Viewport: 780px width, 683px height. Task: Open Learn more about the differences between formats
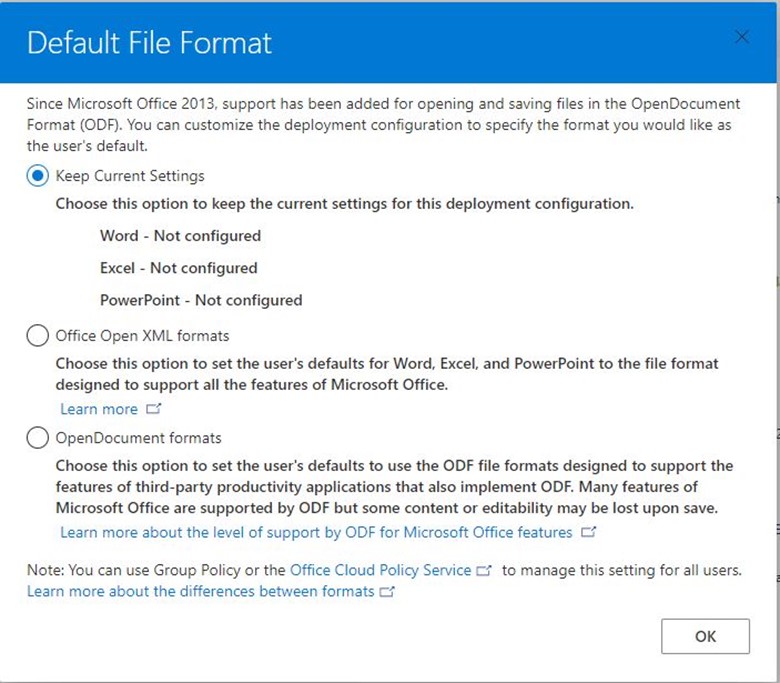200,591
